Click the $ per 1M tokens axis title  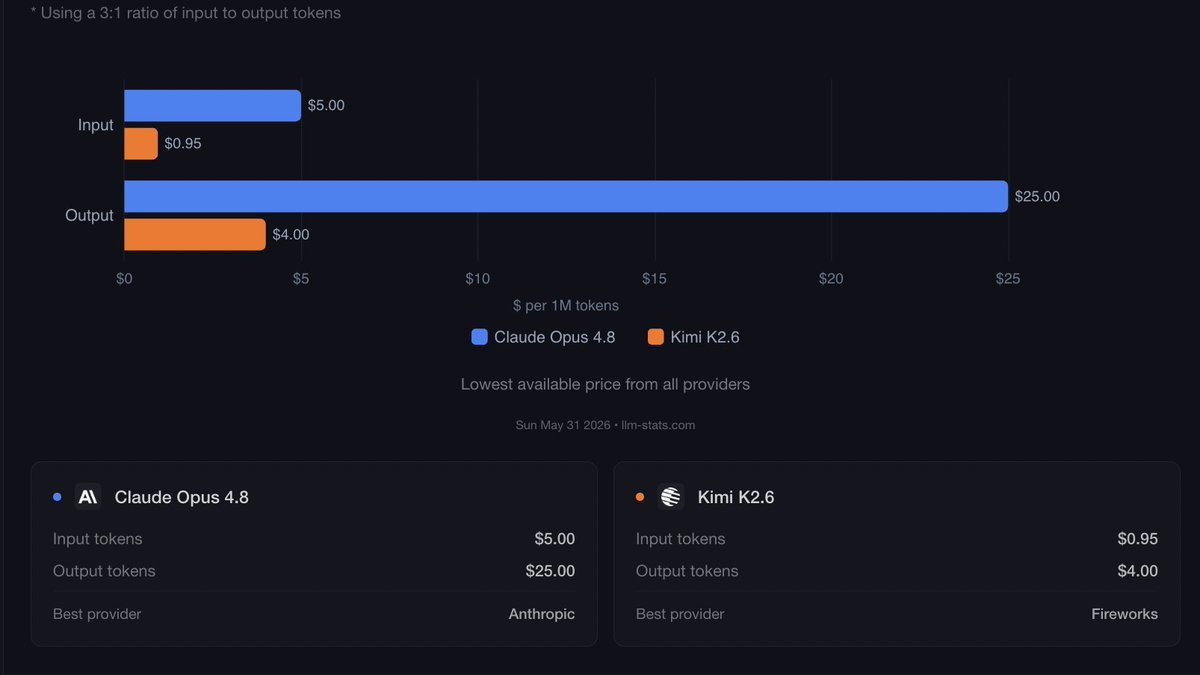pyautogui.click(x=566, y=305)
